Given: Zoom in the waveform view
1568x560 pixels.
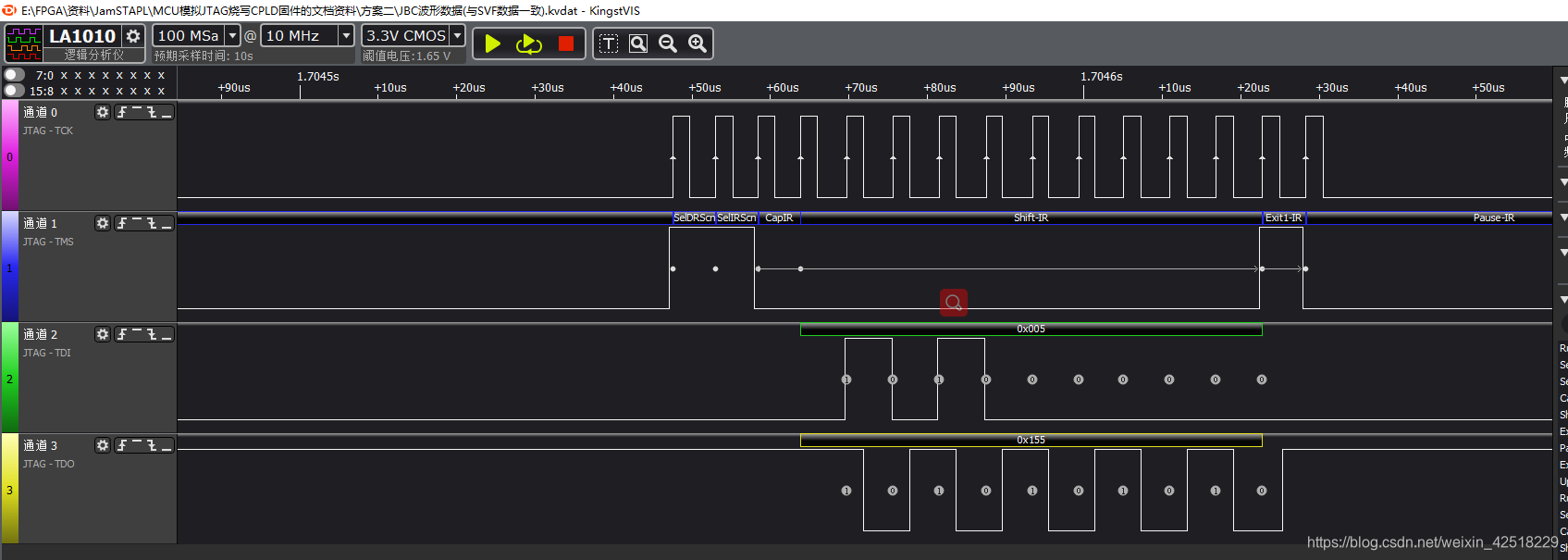Looking at the screenshot, I should (x=698, y=44).
